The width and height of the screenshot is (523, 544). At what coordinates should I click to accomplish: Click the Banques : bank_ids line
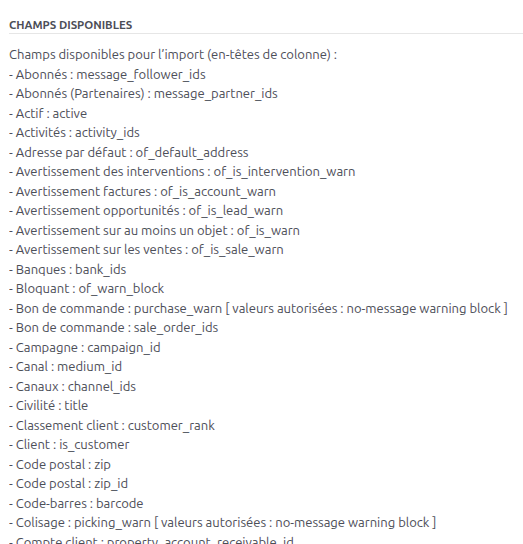point(67,270)
